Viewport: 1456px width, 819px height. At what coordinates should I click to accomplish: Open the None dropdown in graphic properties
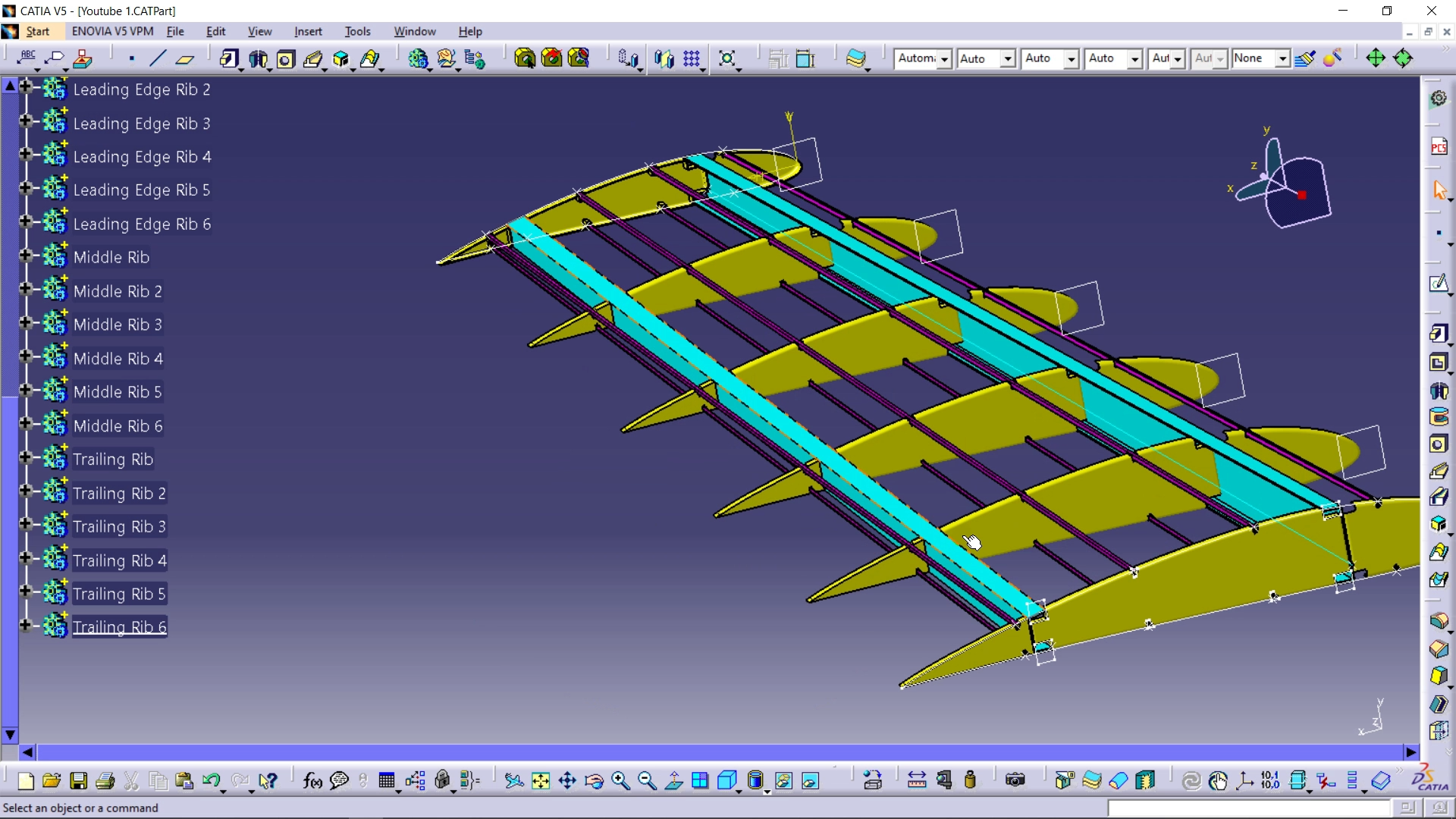1282,58
